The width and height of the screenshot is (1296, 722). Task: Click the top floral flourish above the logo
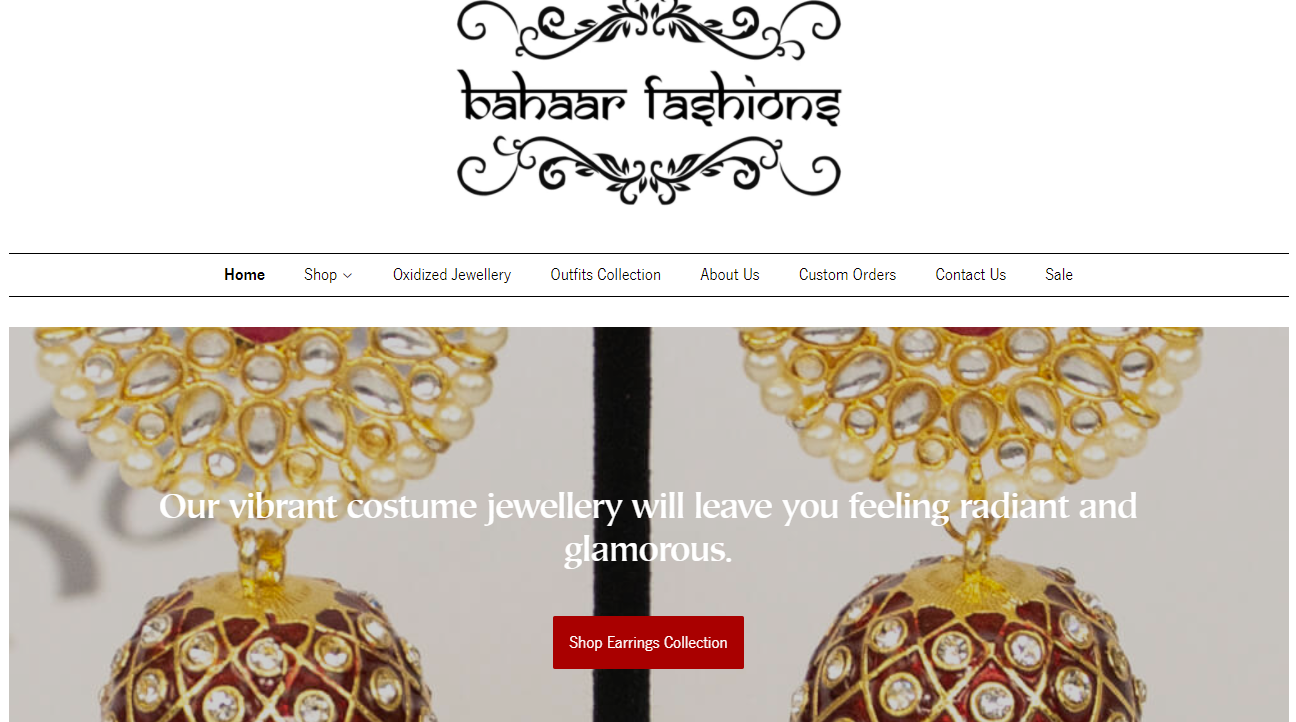click(x=649, y=28)
